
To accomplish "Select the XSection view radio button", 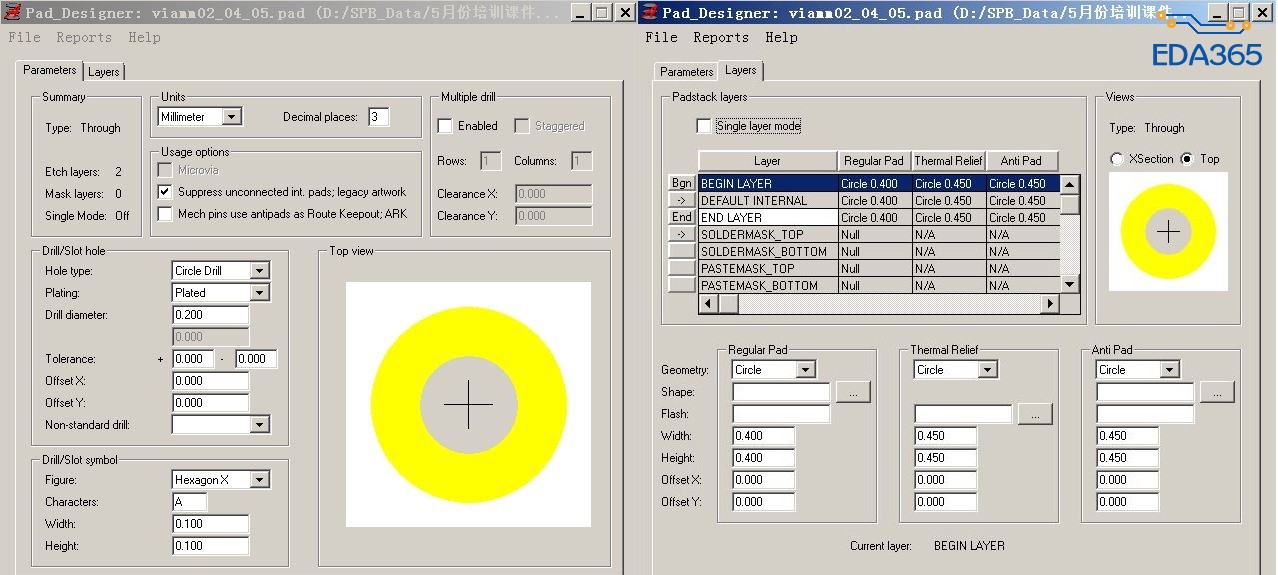I will click(x=1117, y=159).
